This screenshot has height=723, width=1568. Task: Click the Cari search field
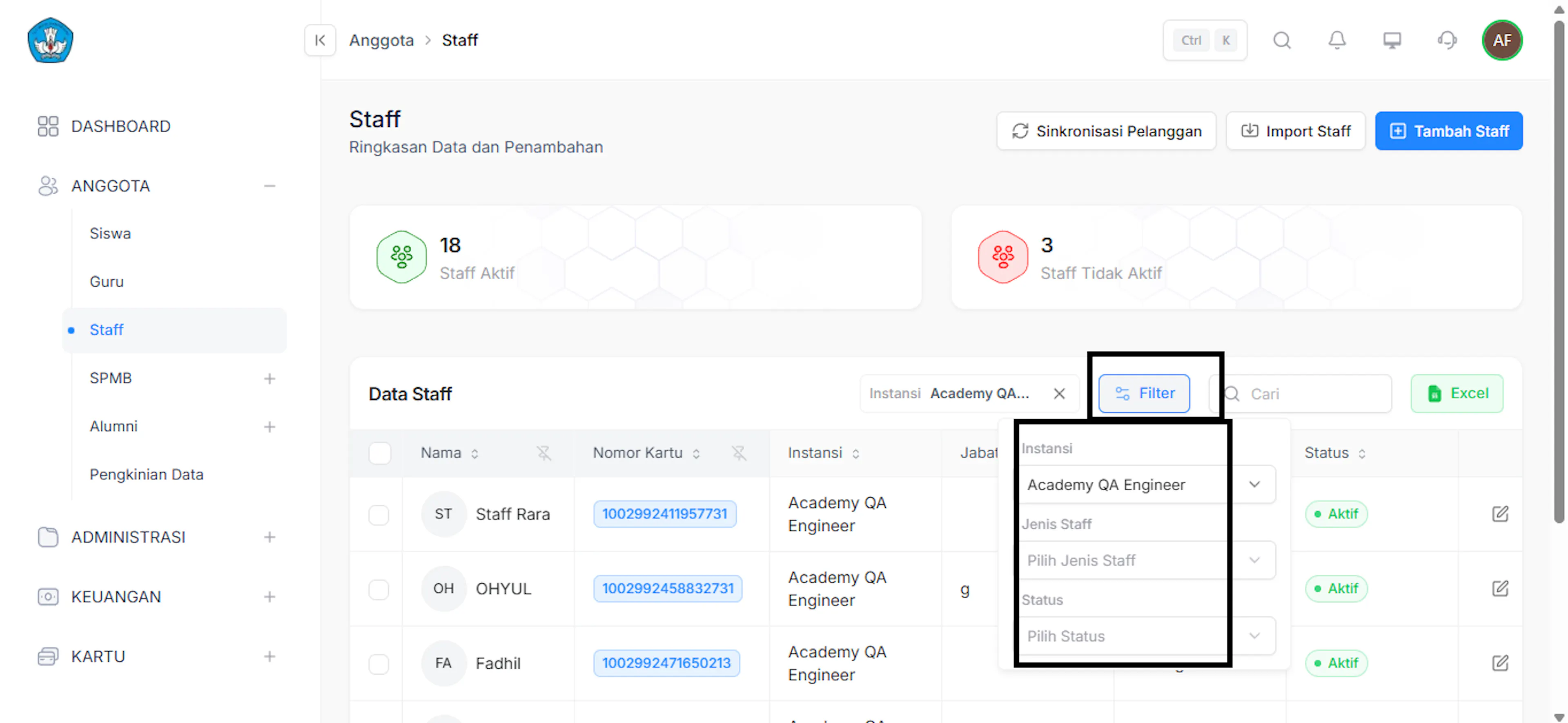click(1301, 394)
